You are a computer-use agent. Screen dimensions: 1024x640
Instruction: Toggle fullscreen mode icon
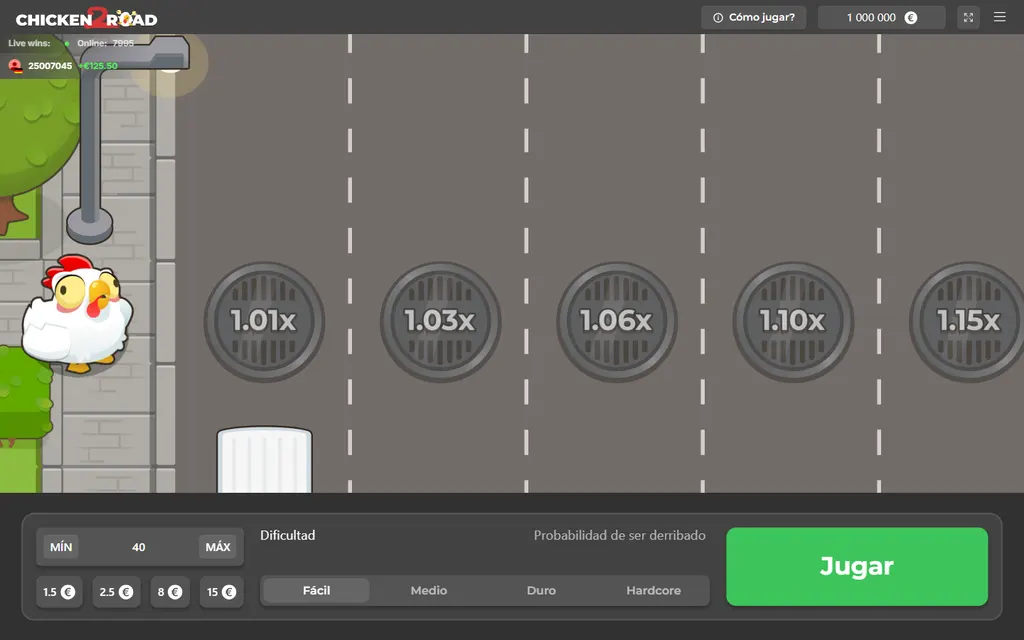click(x=968, y=18)
